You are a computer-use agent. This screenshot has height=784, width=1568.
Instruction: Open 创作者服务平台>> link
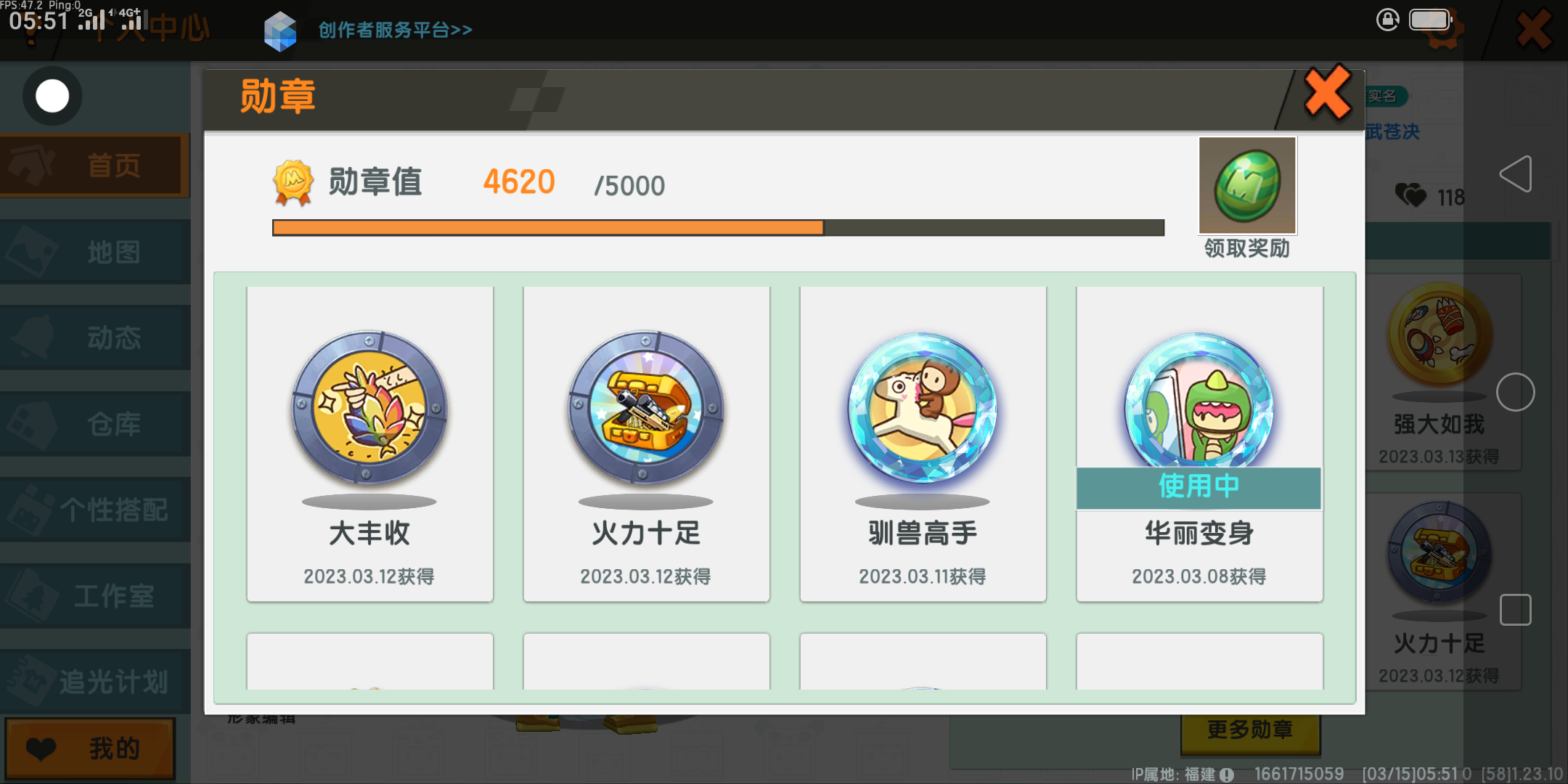[x=396, y=30]
